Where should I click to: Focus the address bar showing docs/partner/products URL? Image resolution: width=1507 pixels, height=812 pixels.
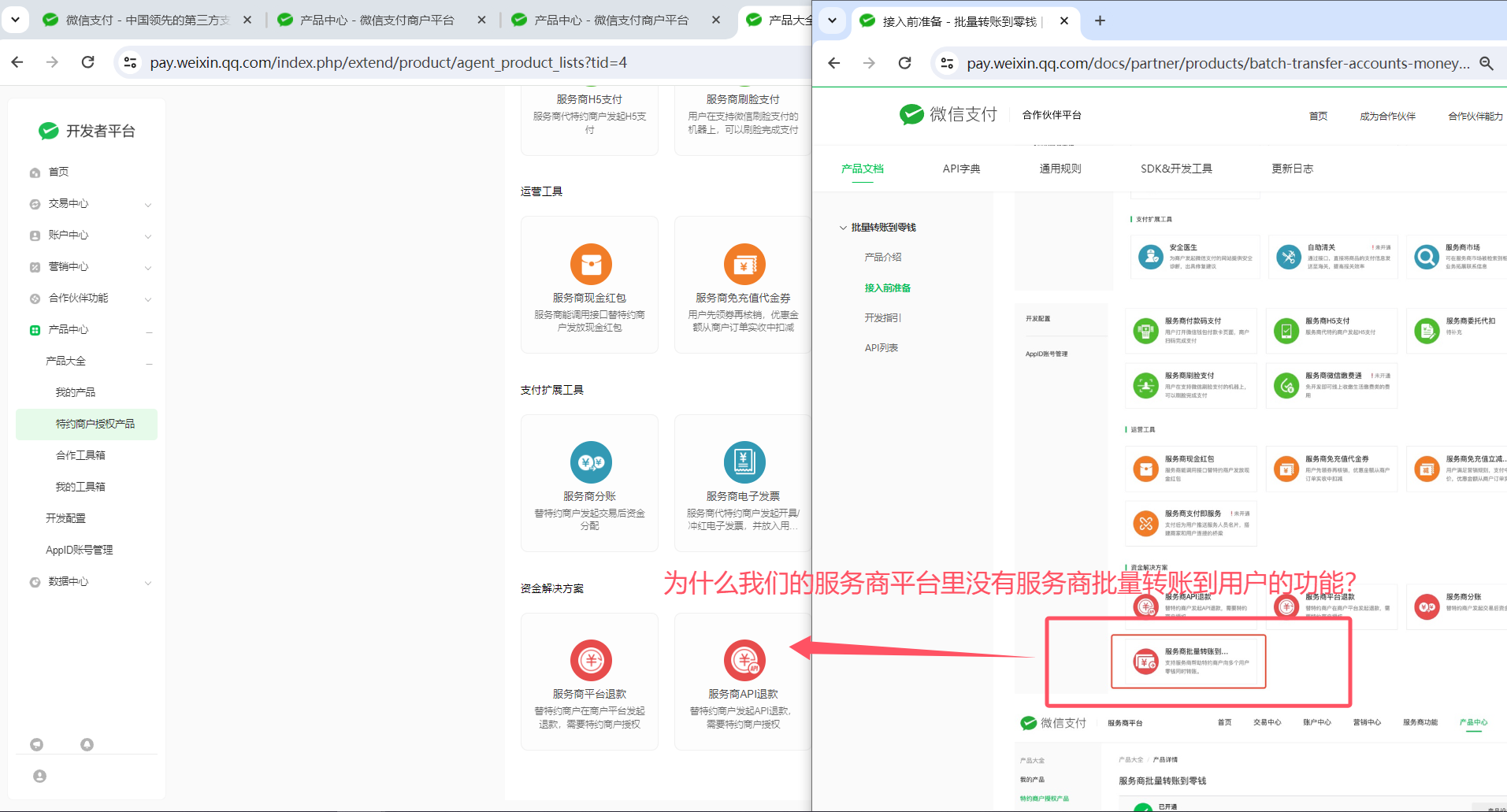[1218, 63]
